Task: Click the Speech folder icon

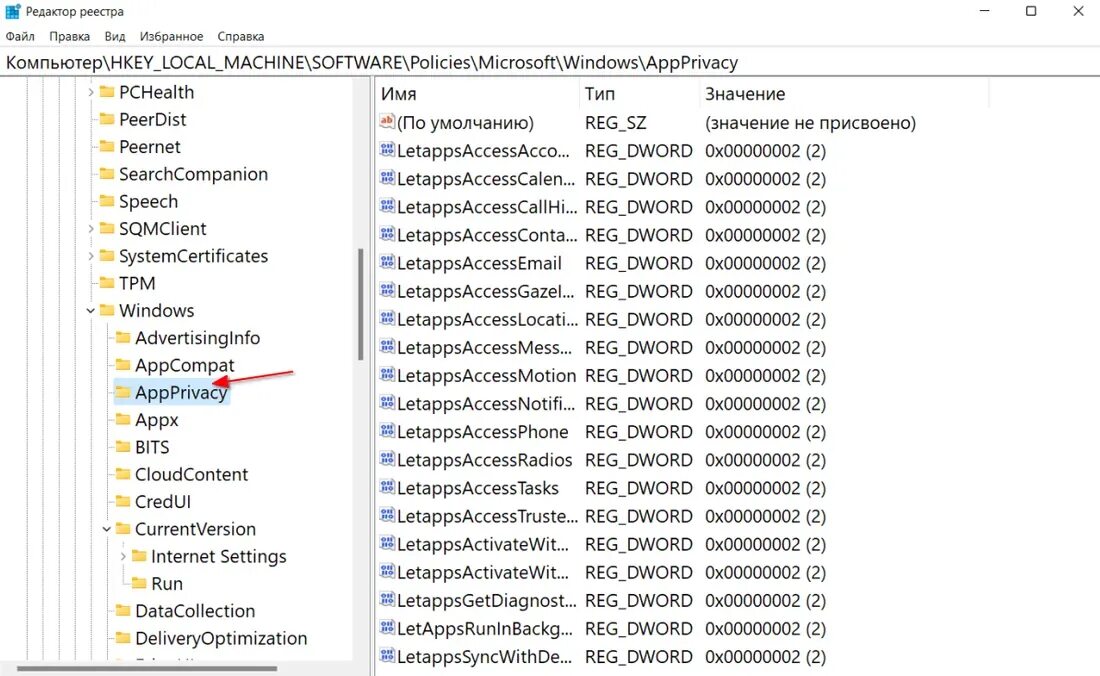Action: point(107,201)
